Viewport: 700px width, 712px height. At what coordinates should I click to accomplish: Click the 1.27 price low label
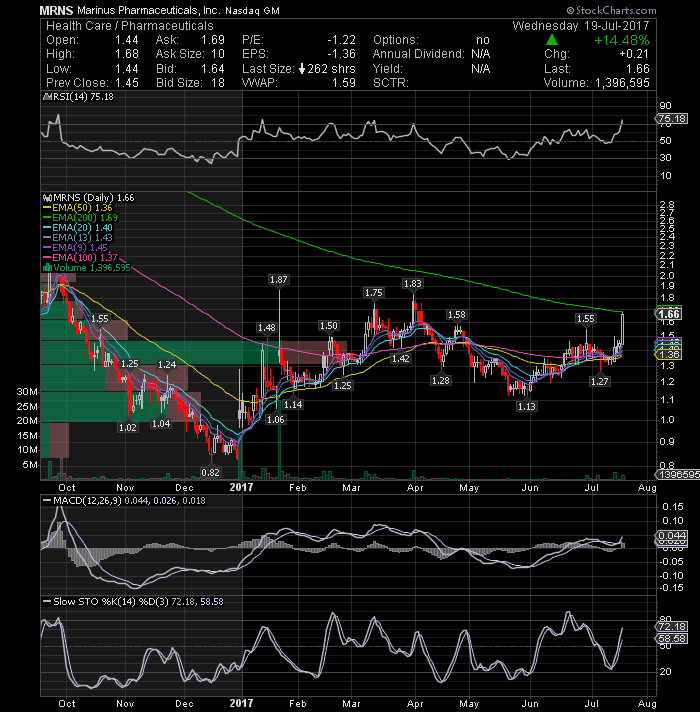pyautogui.click(x=599, y=381)
